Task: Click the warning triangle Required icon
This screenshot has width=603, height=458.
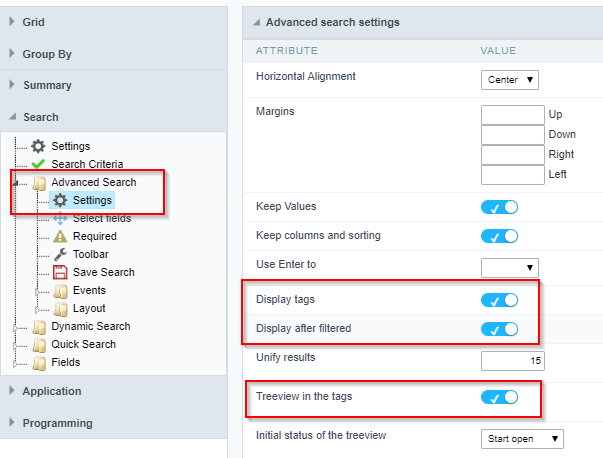Action: coord(60,236)
